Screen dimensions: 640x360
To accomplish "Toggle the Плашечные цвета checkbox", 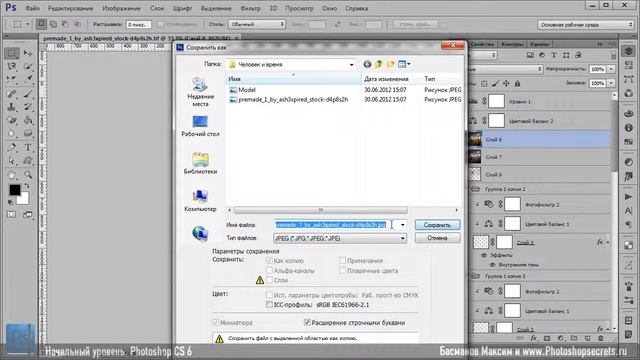I will click(342, 270).
